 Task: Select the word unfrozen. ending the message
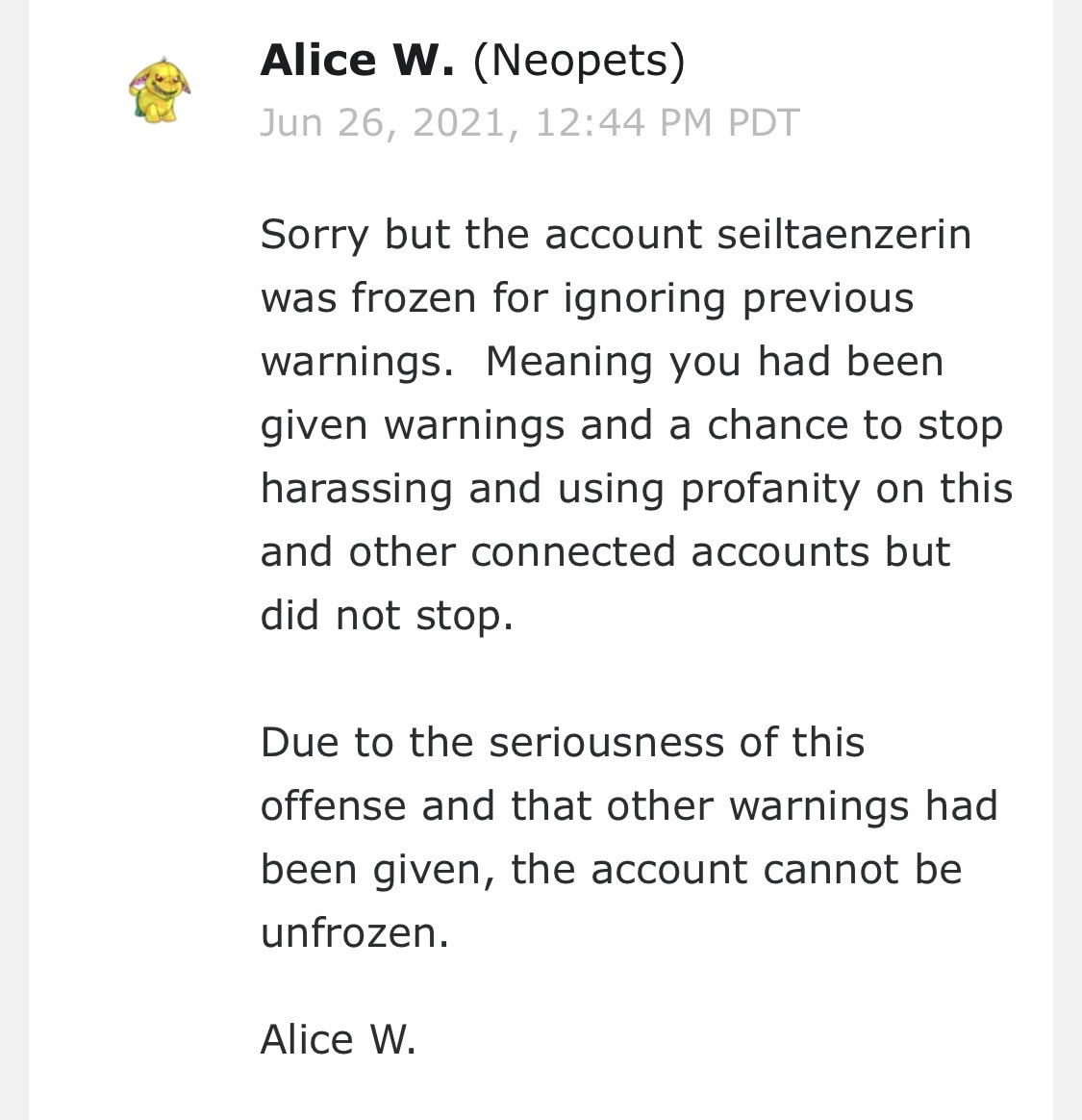tap(355, 933)
